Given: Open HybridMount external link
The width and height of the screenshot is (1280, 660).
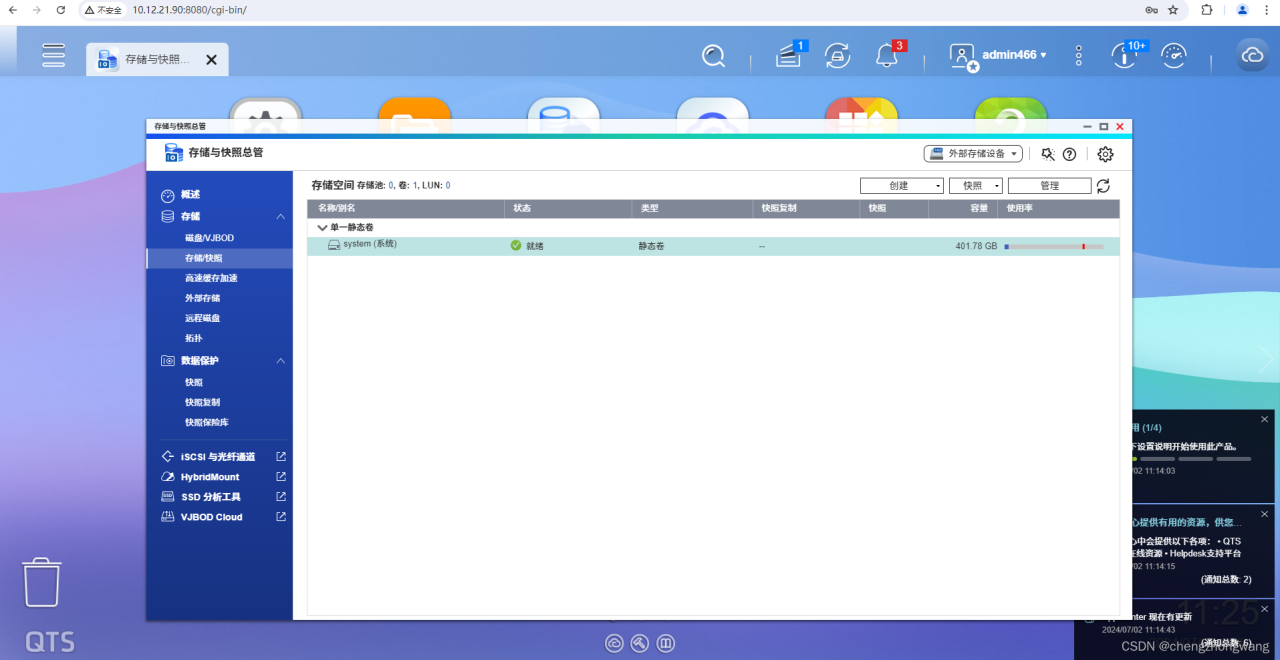Looking at the screenshot, I should click(210, 477).
